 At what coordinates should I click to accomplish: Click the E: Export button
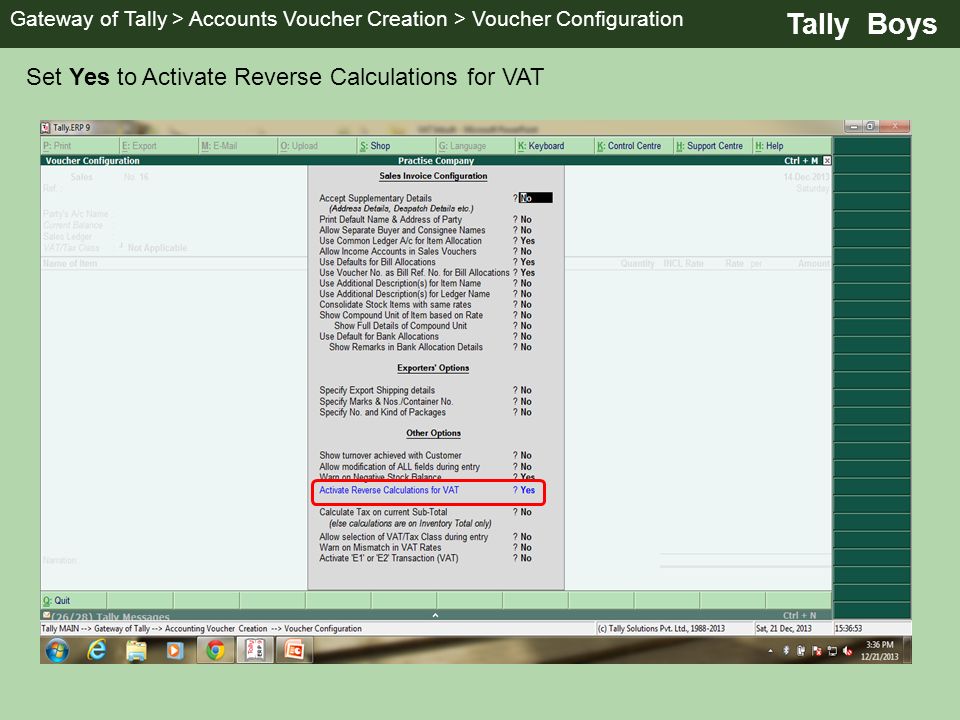tap(159, 146)
